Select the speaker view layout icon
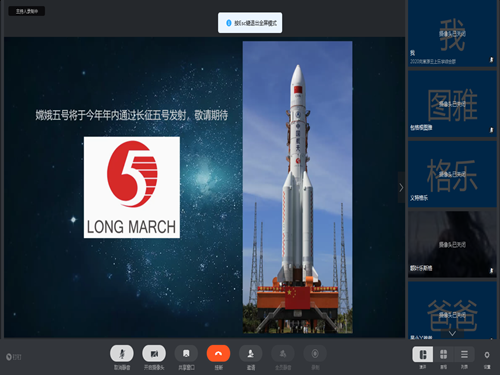 [x=423, y=354]
